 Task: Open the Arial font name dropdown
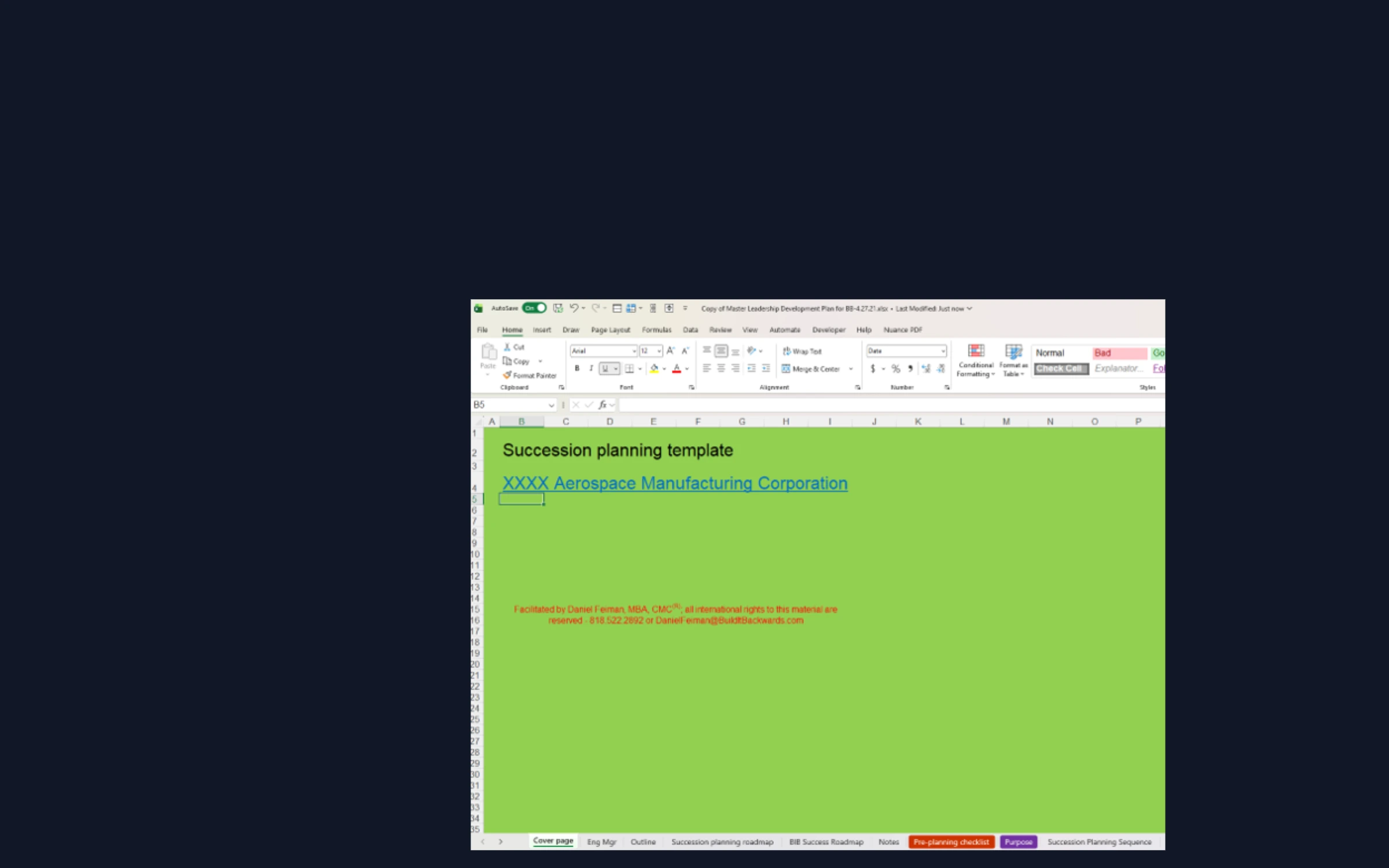click(634, 351)
